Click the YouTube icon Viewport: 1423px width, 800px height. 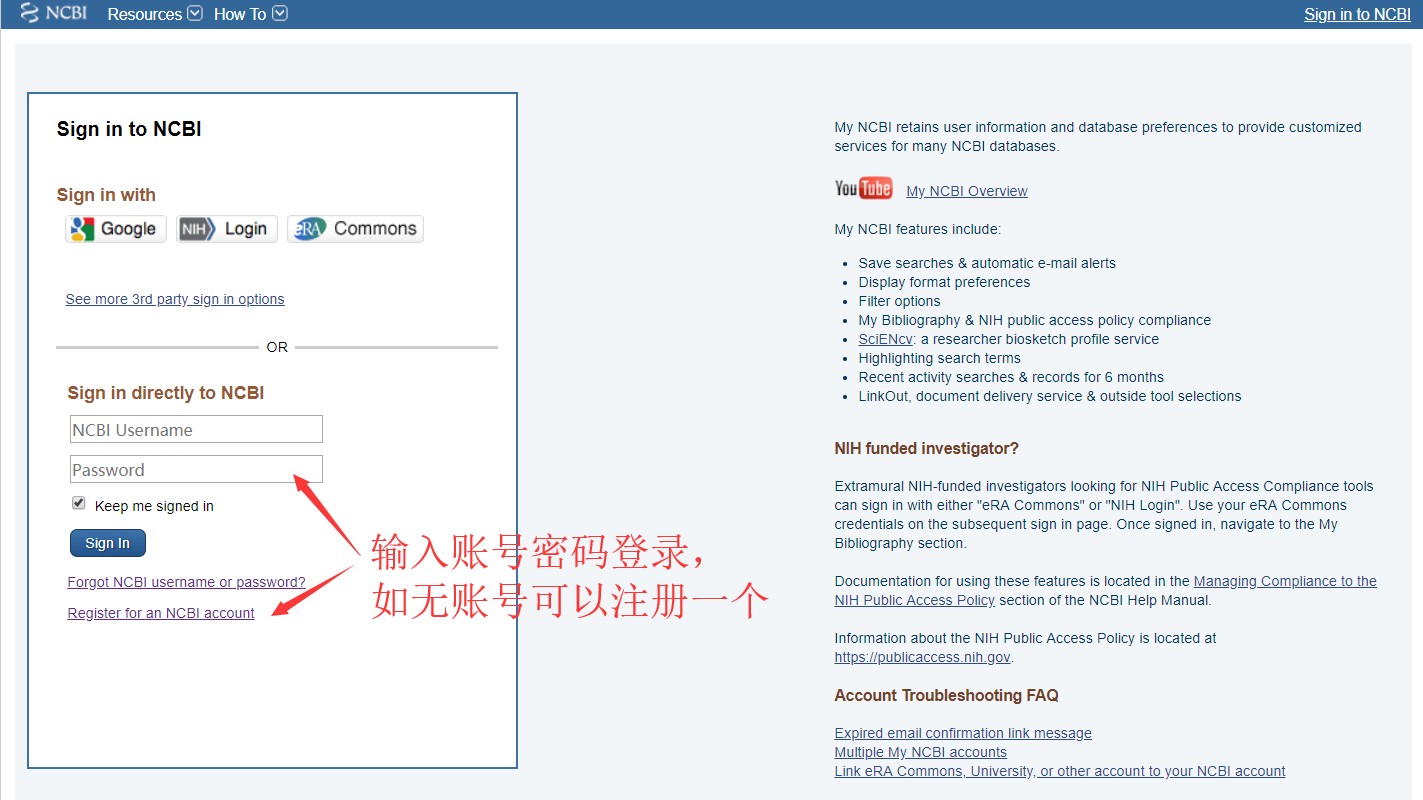[x=863, y=188]
